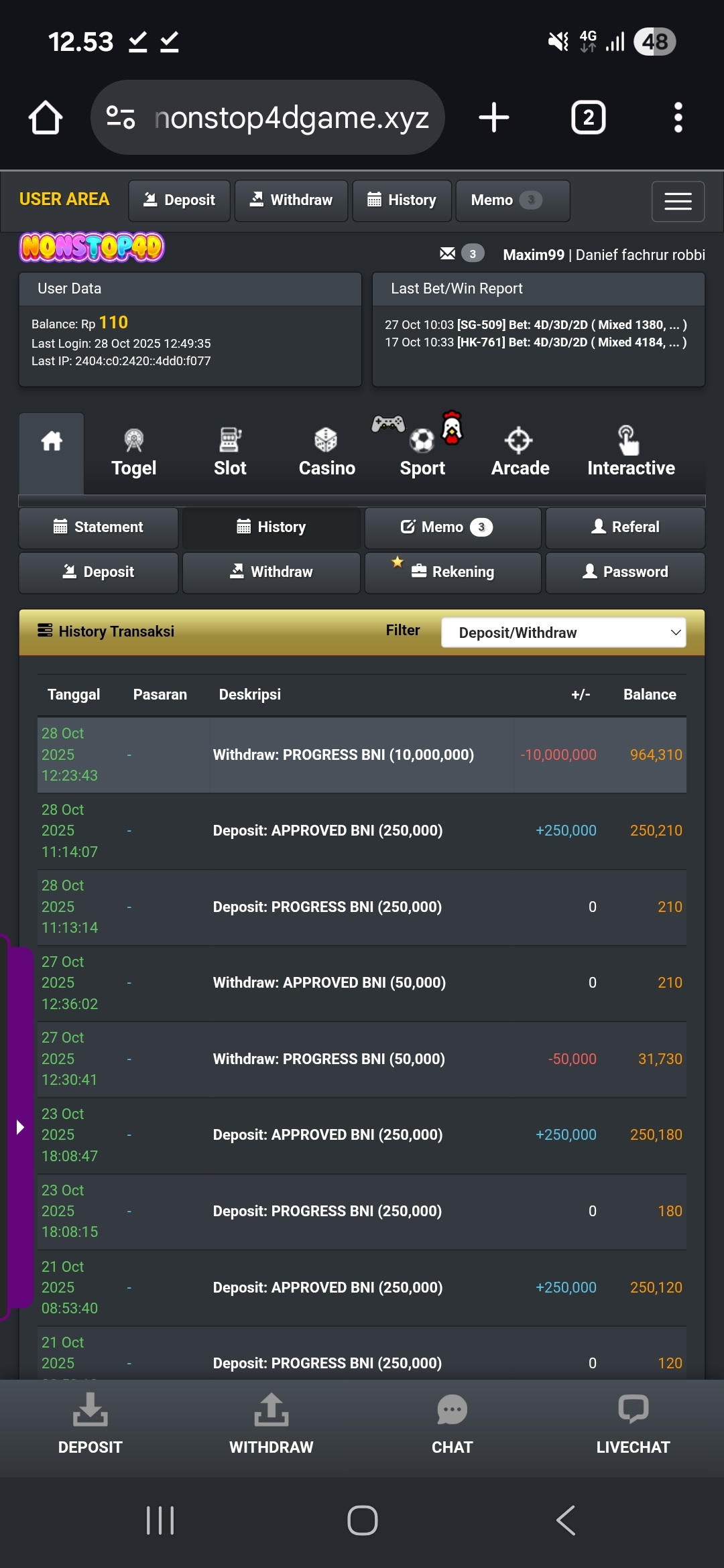The height and width of the screenshot is (1568, 724).
Task: Tap the site address in URL bar
Action: (292, 118)
